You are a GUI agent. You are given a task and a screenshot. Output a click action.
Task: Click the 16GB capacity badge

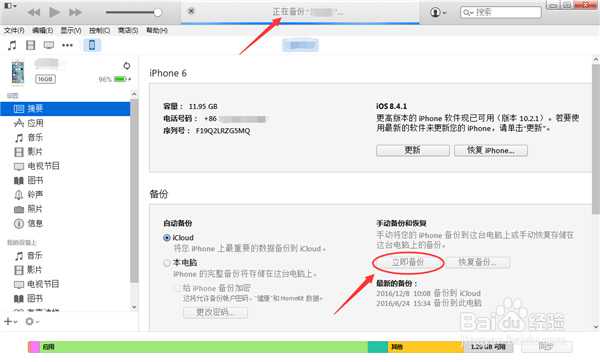pos(46,79)
